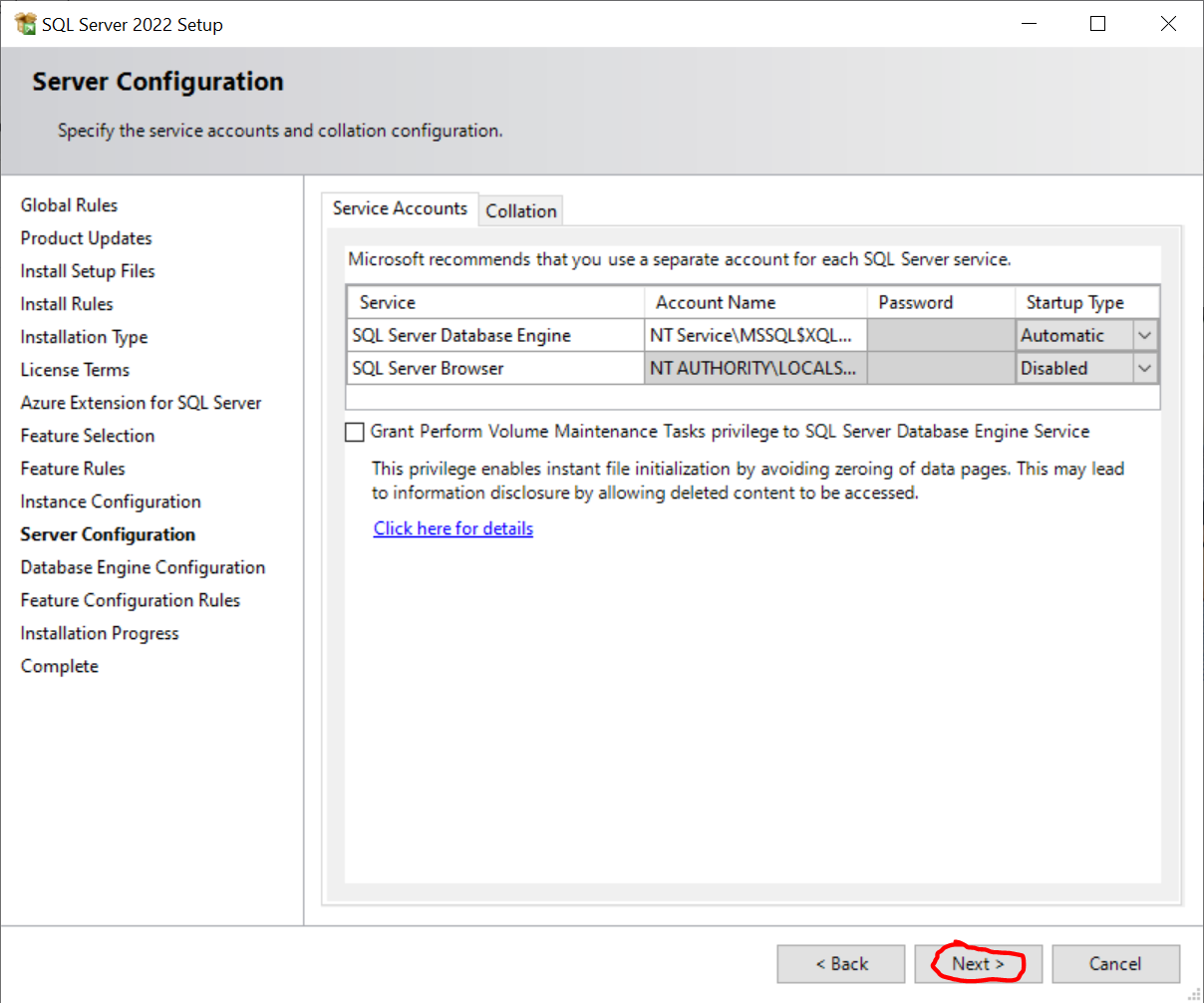The height and width of the screenshot is (1003, 1204).
Task: Close the SQL Server 2022 Setup window
Action: coord(1169,24)
